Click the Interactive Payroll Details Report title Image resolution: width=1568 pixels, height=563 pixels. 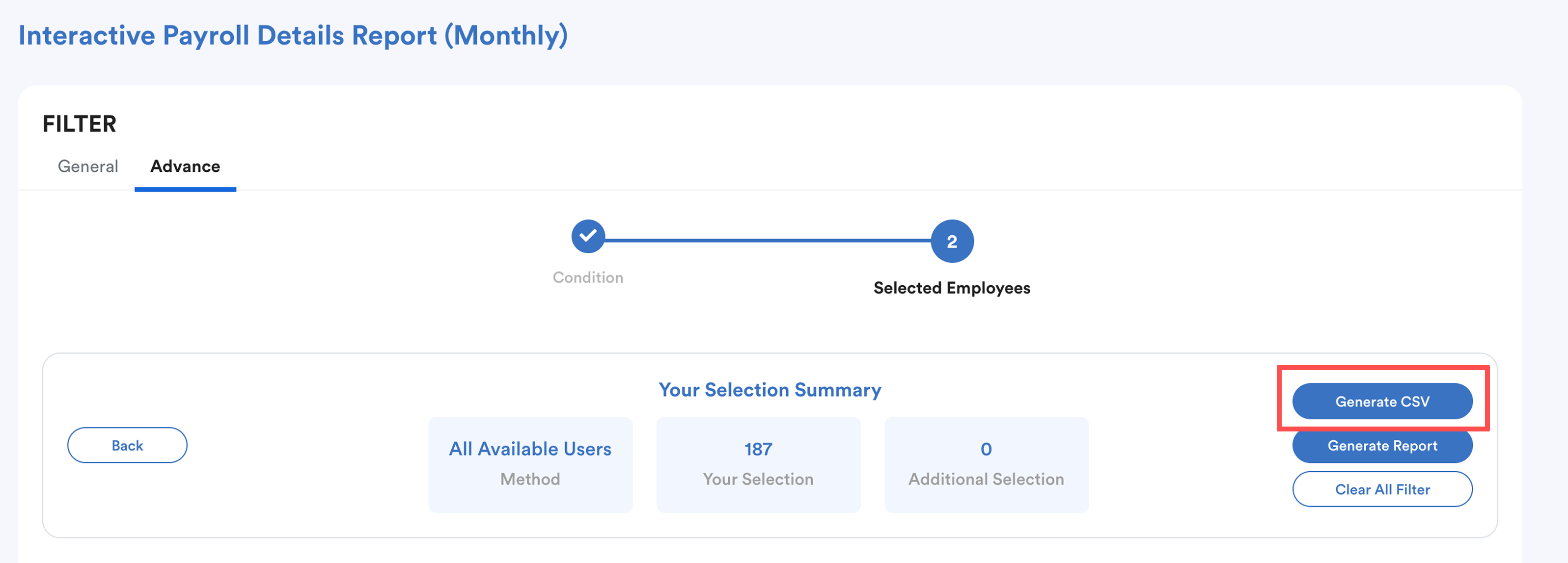tap(293, 35)
